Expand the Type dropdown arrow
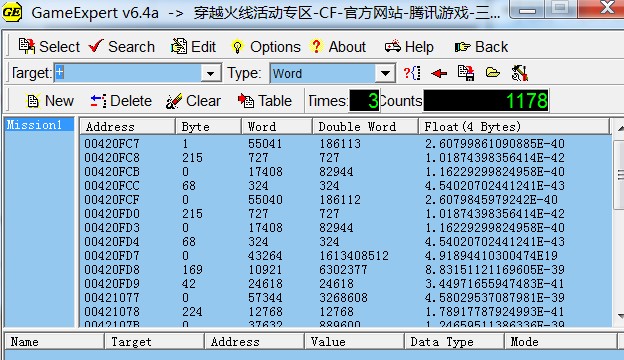The height and width of the screenshot is (360, 624). (385, 73)
